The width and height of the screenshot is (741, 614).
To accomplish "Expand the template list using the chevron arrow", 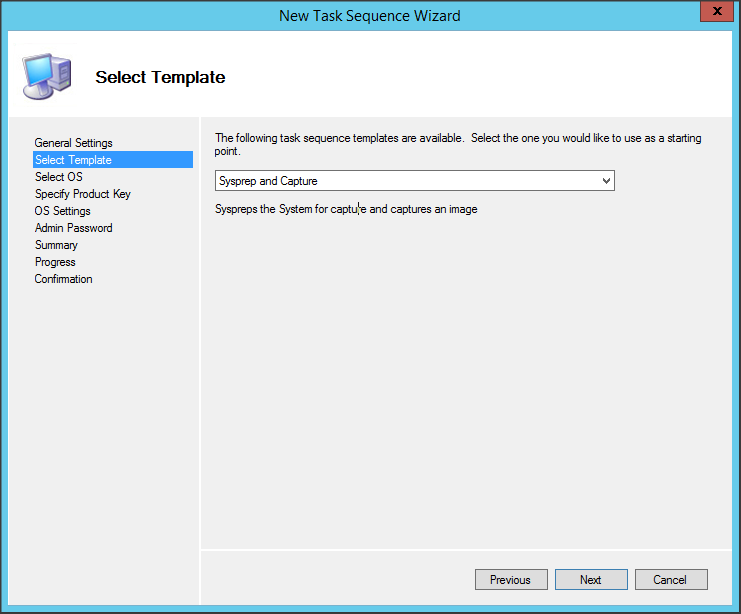I will [605, 181].
